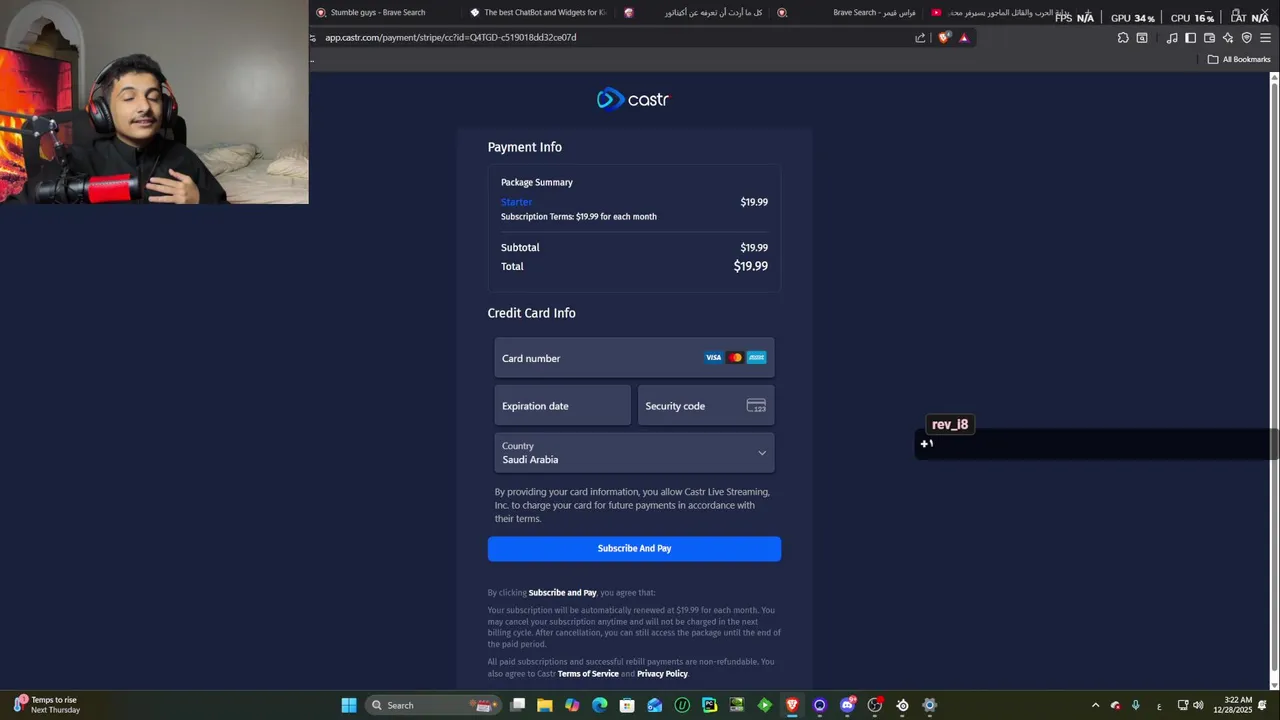Click the 'Package Summary' label

536,183
